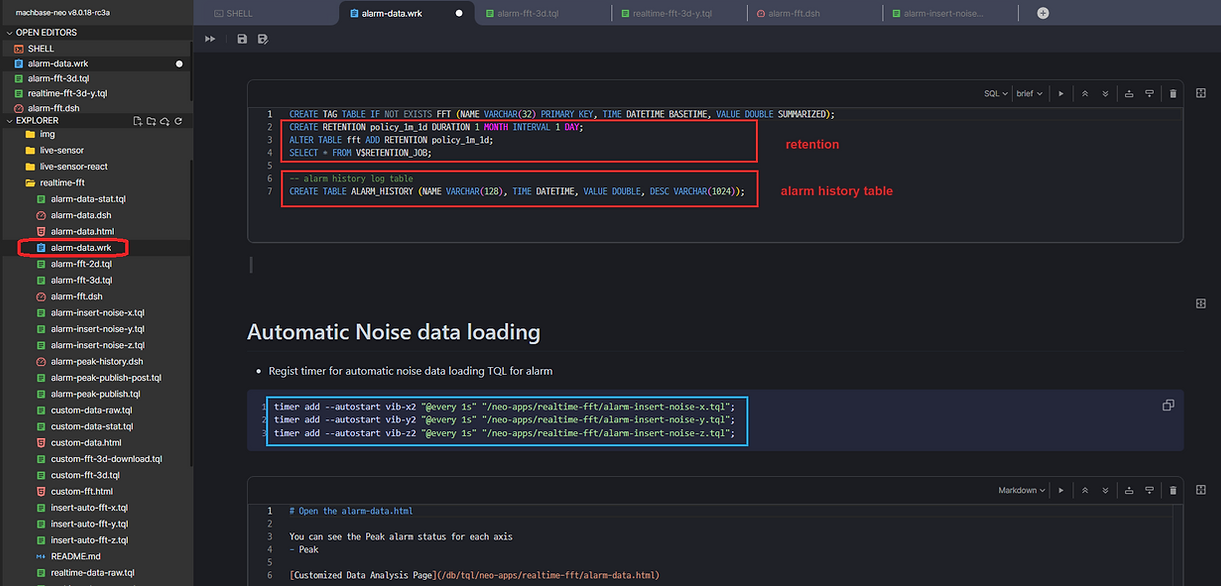Move the SQL cell up
Image resolution: width=1221 pixels, height=586 pixels.
coord(1085,93)
